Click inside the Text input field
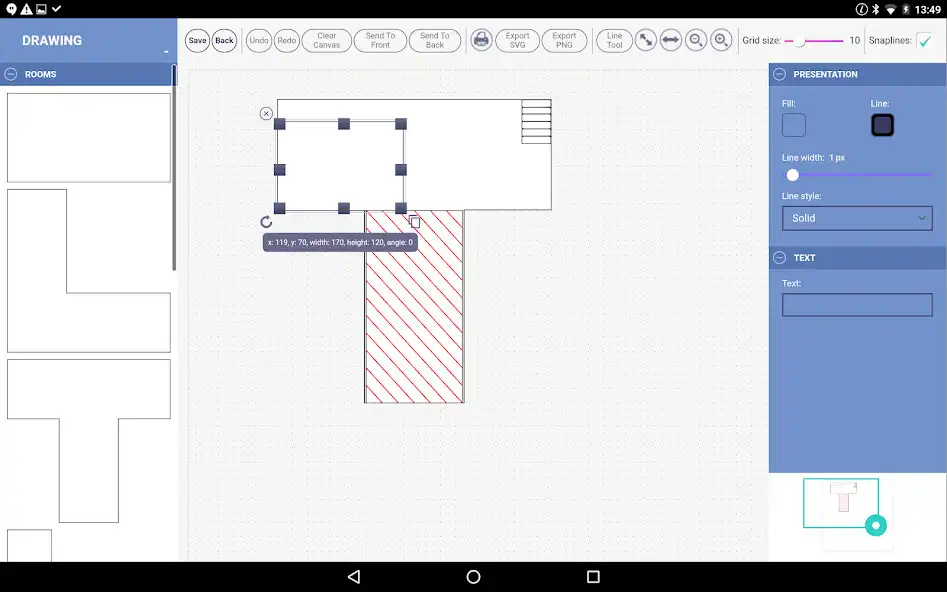 pyautogui.click(x=857, y=305)
